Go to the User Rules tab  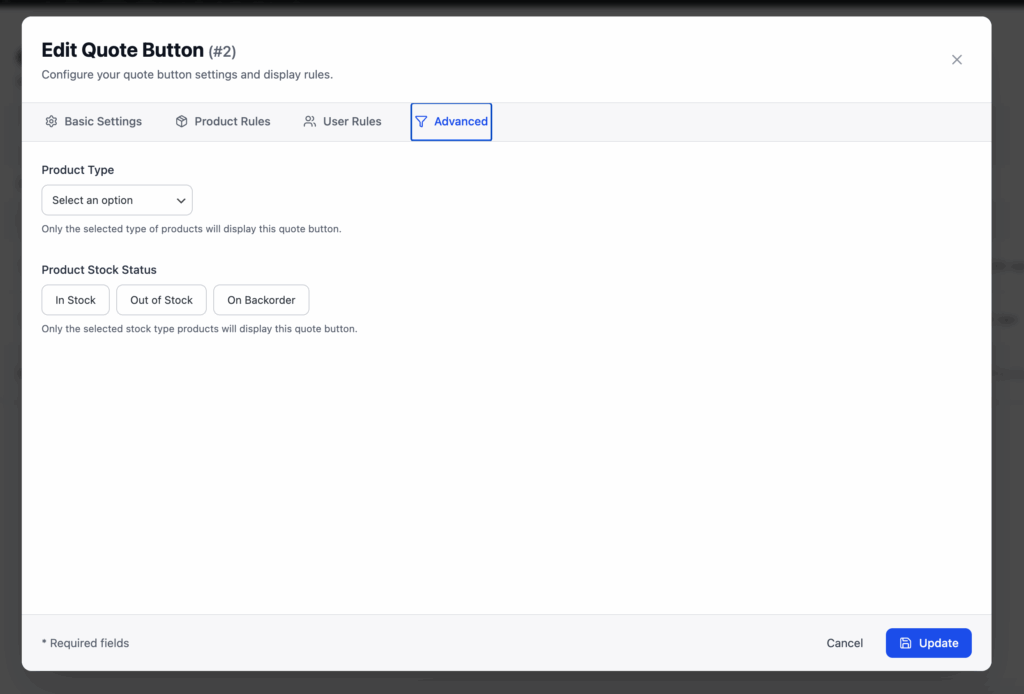(352, 122)
